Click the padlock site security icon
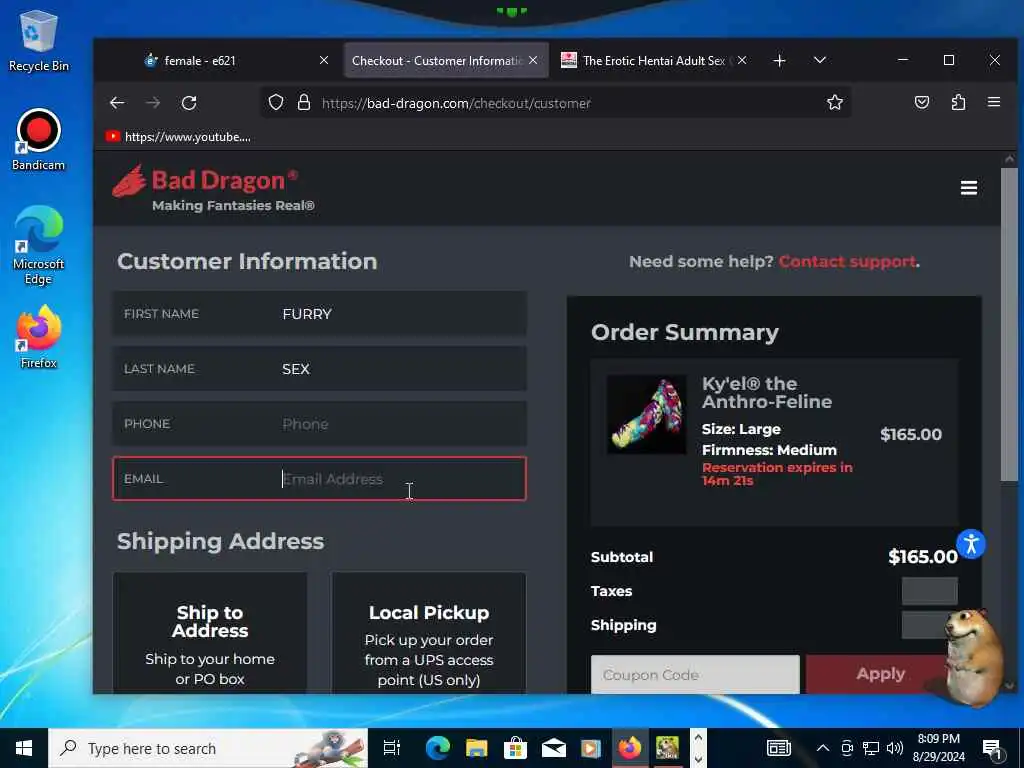 click(304, 103)
